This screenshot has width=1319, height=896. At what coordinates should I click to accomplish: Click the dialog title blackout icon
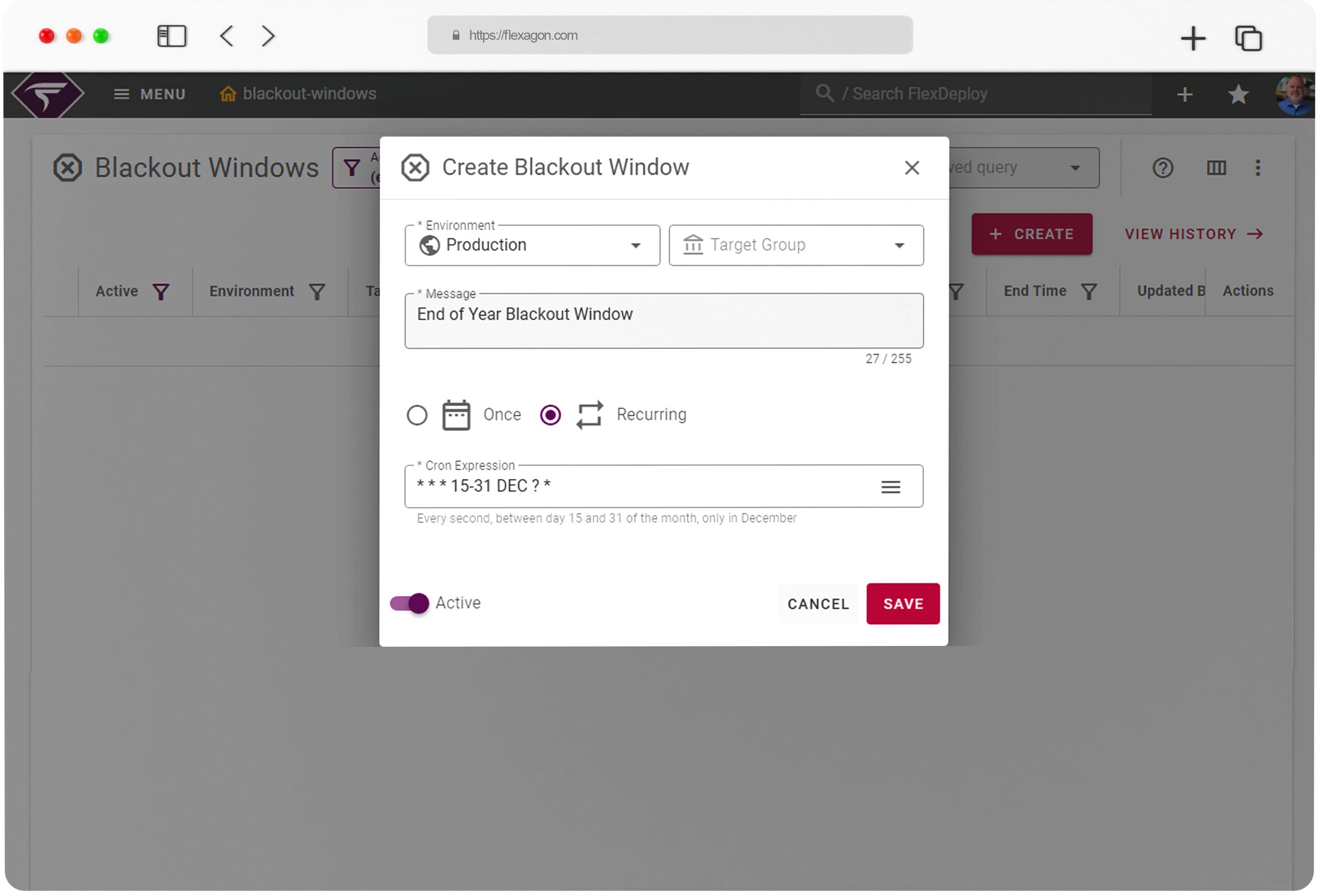415,168
